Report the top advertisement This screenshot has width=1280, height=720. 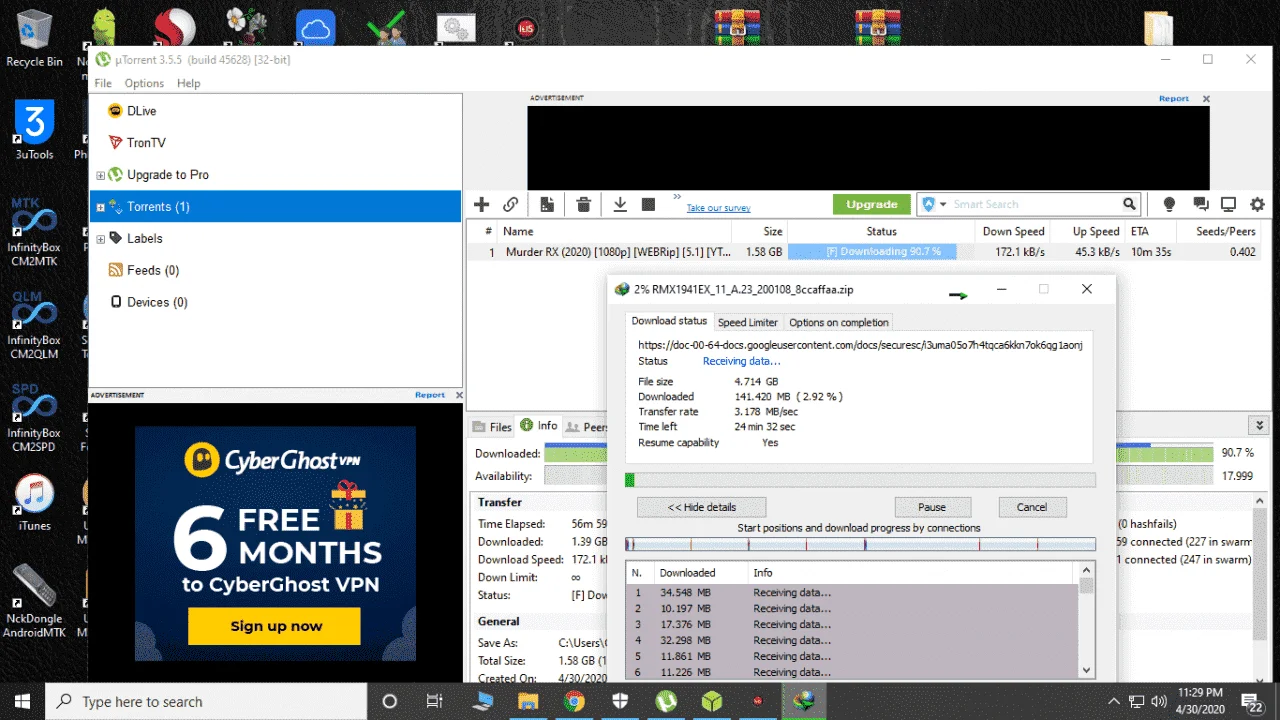(1174, 99)
